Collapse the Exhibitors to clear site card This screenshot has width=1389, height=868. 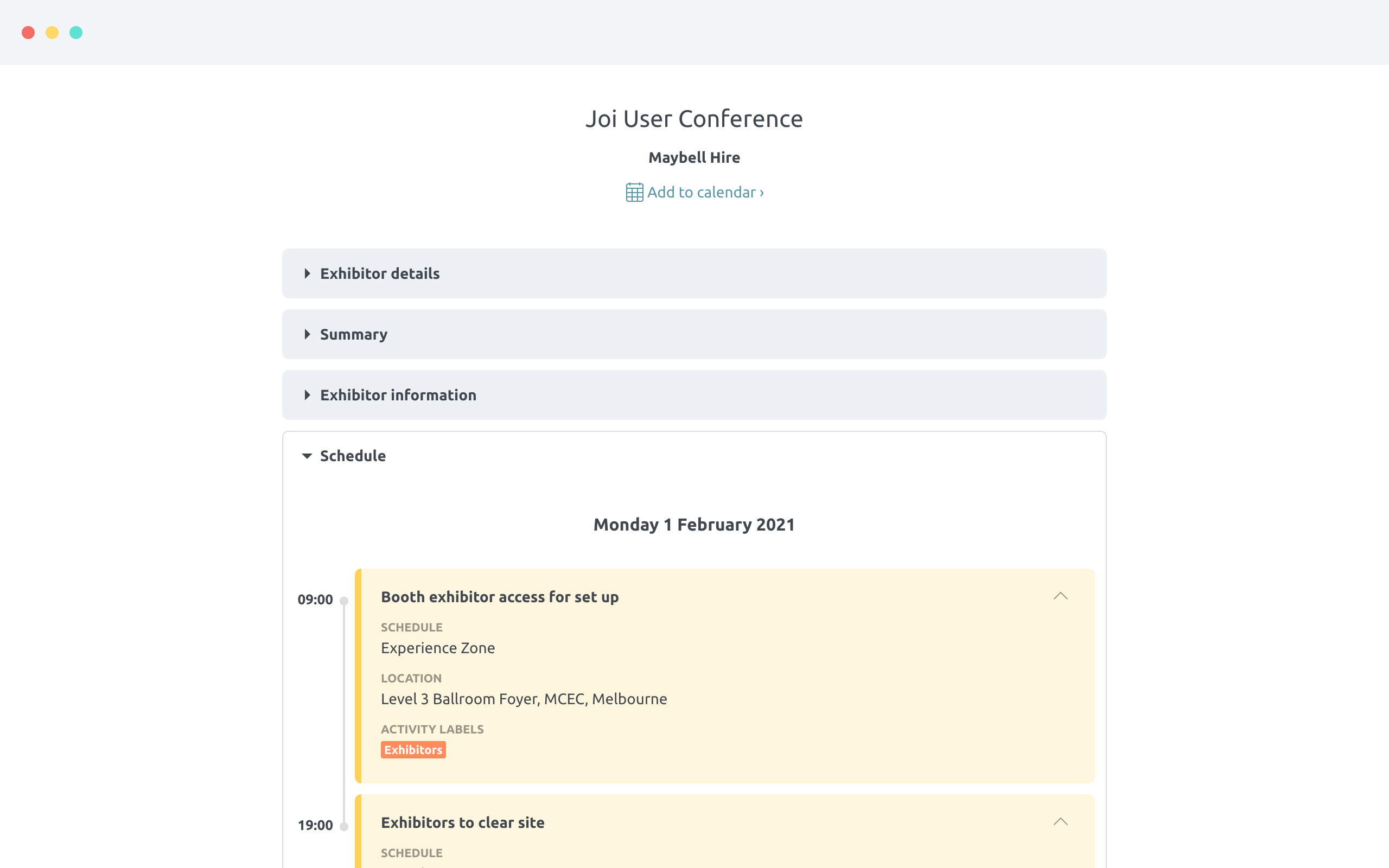(x=1060, y=822)
